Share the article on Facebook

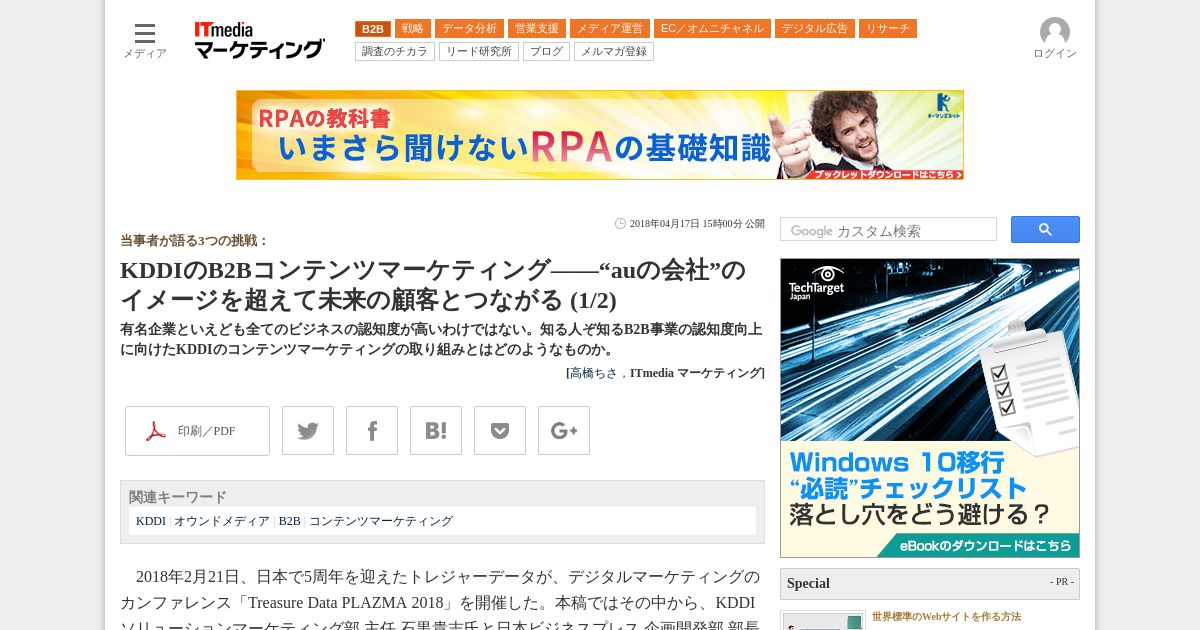point(372,431)
